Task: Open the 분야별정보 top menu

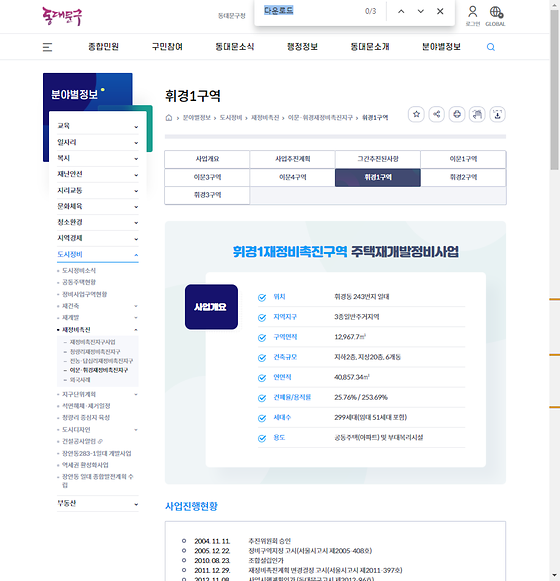Action: (x=441, y=47)
